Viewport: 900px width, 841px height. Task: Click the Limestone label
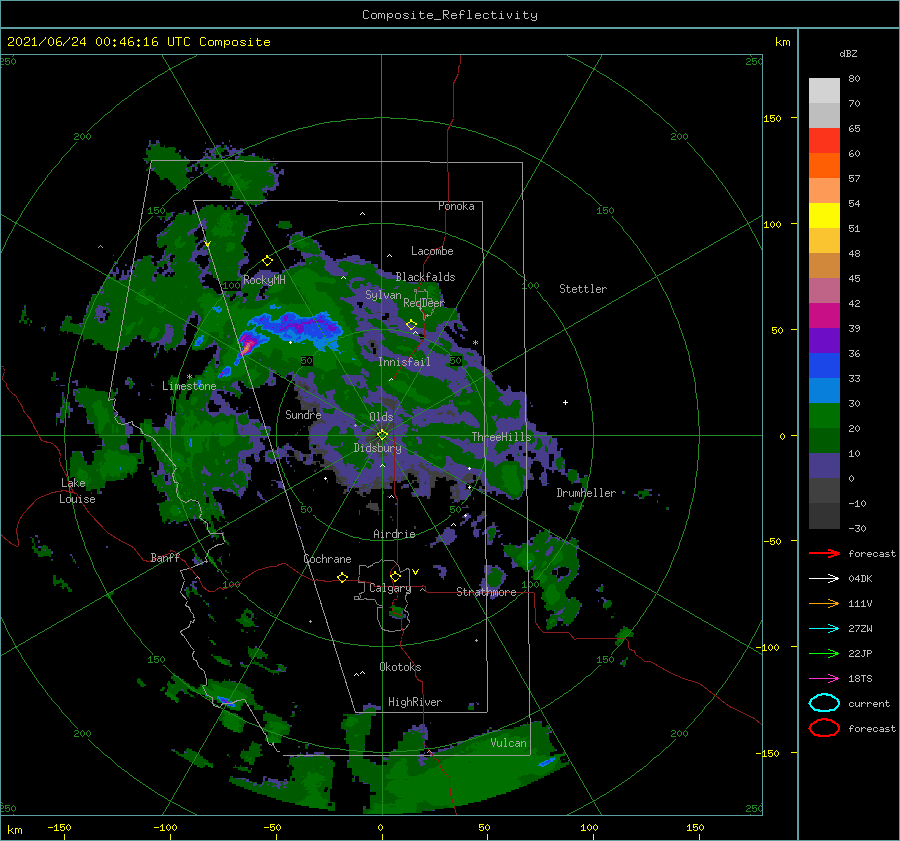(189, 386)
